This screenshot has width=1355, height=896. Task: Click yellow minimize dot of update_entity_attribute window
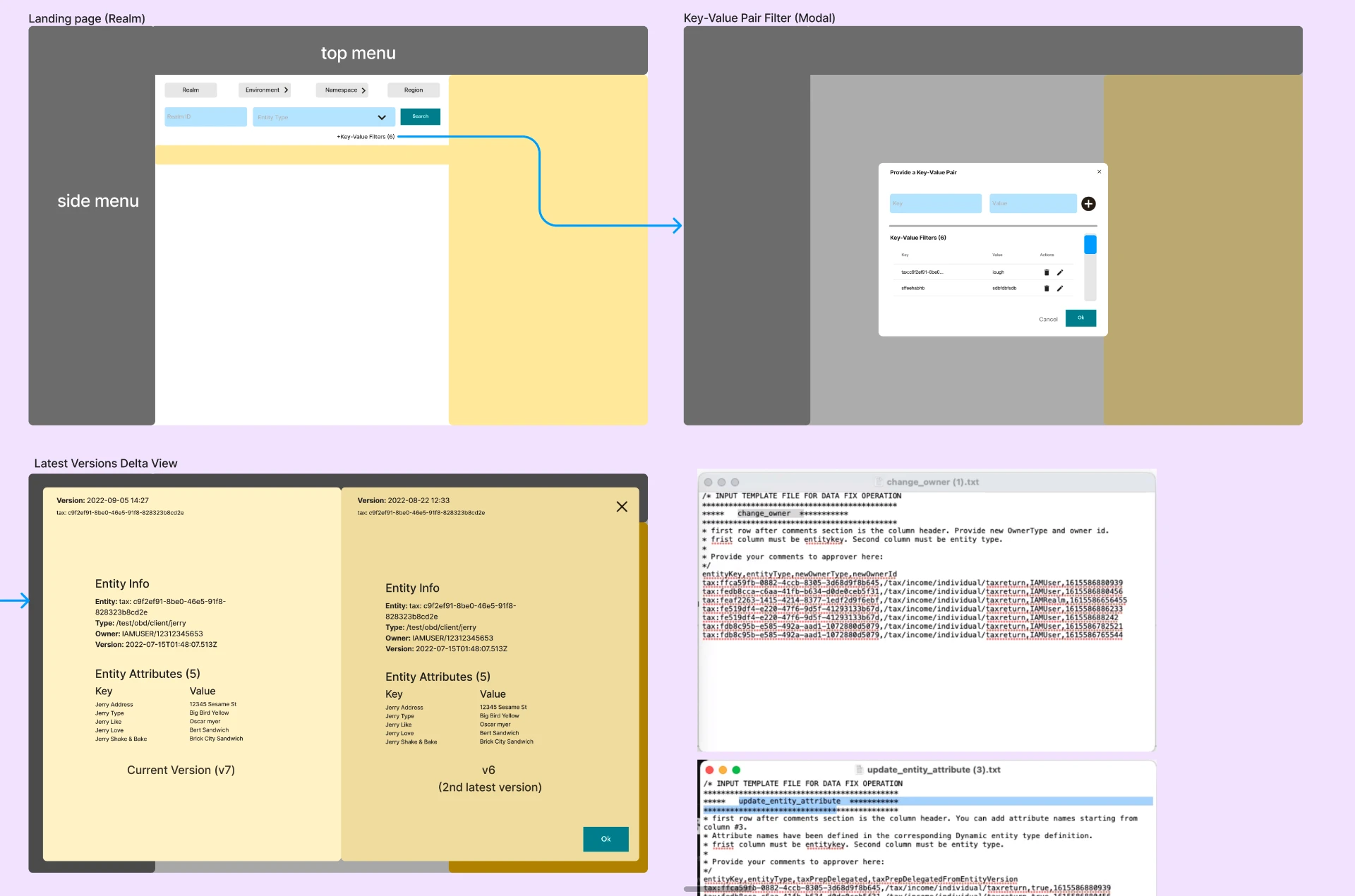coord(723,770)
